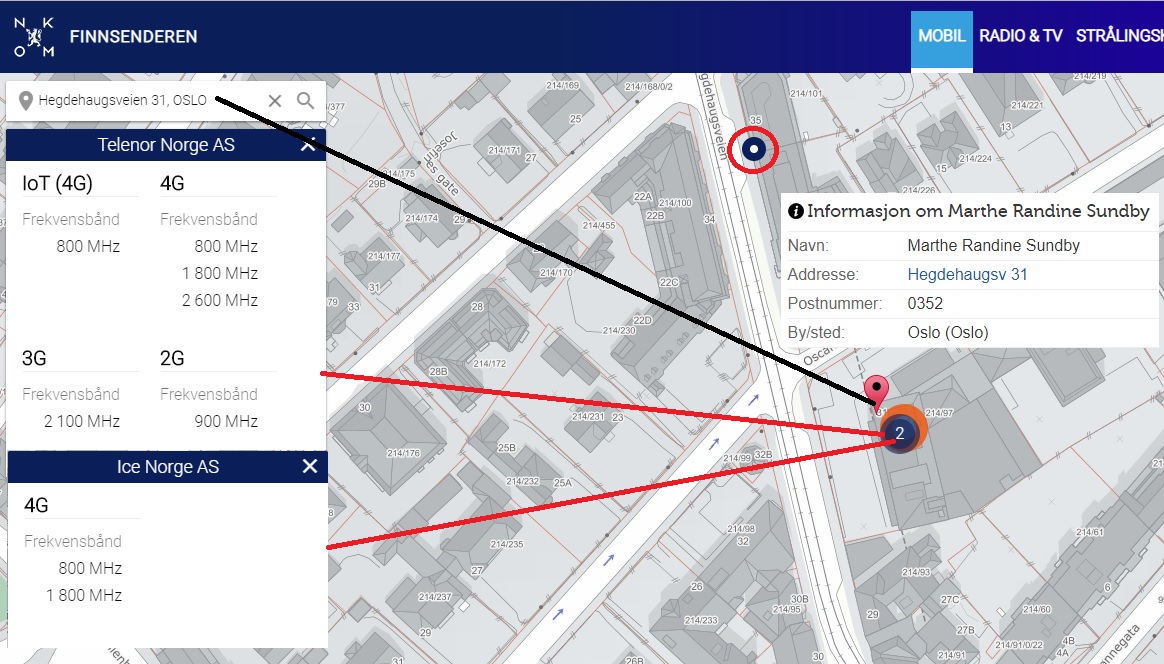The height and width of the screenshot is (664, 1164).
Task: Click the 2 600 MHz frequency entry
Action: pos(220,301)
